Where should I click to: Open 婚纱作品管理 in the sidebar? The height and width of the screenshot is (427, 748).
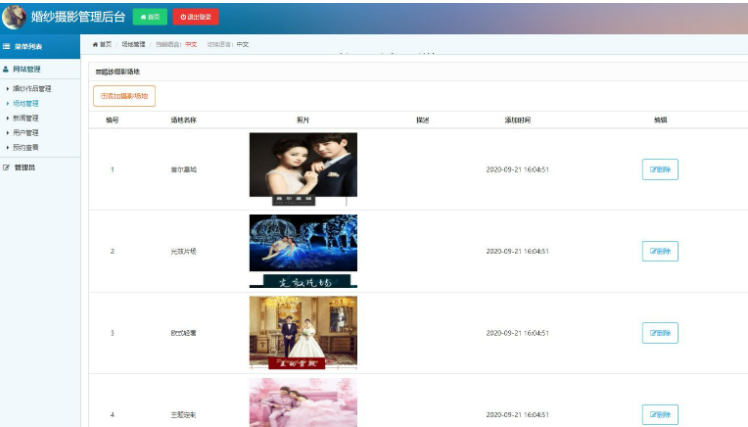(32, 88)
